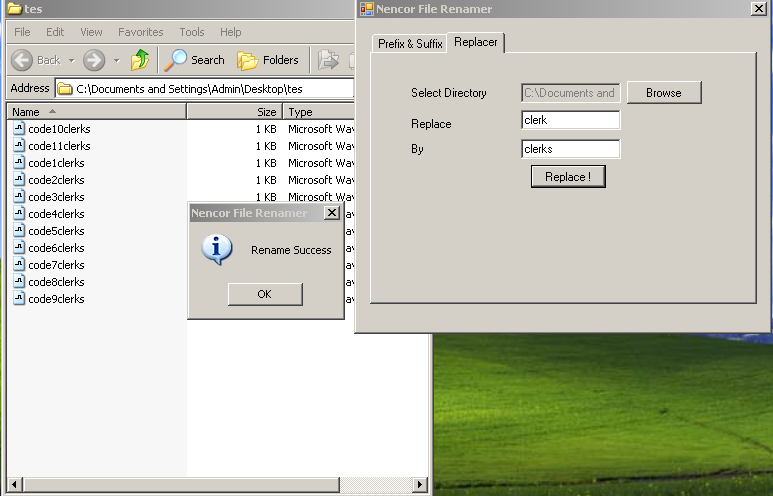Select the code1clerks file icon
The height and width of the screenshot is (496, 773).
19,163
